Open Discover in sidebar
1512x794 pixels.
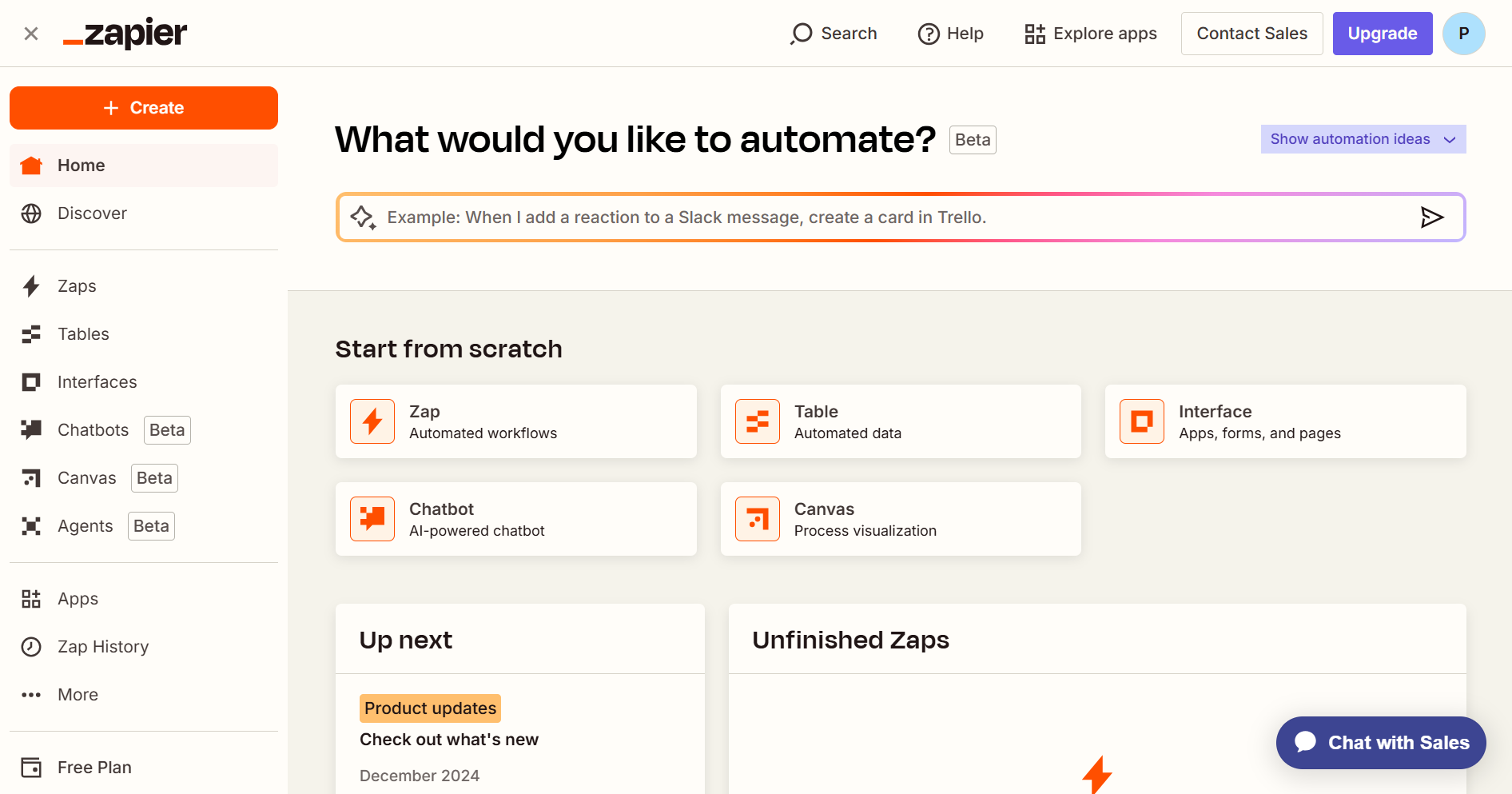point(144,213)
